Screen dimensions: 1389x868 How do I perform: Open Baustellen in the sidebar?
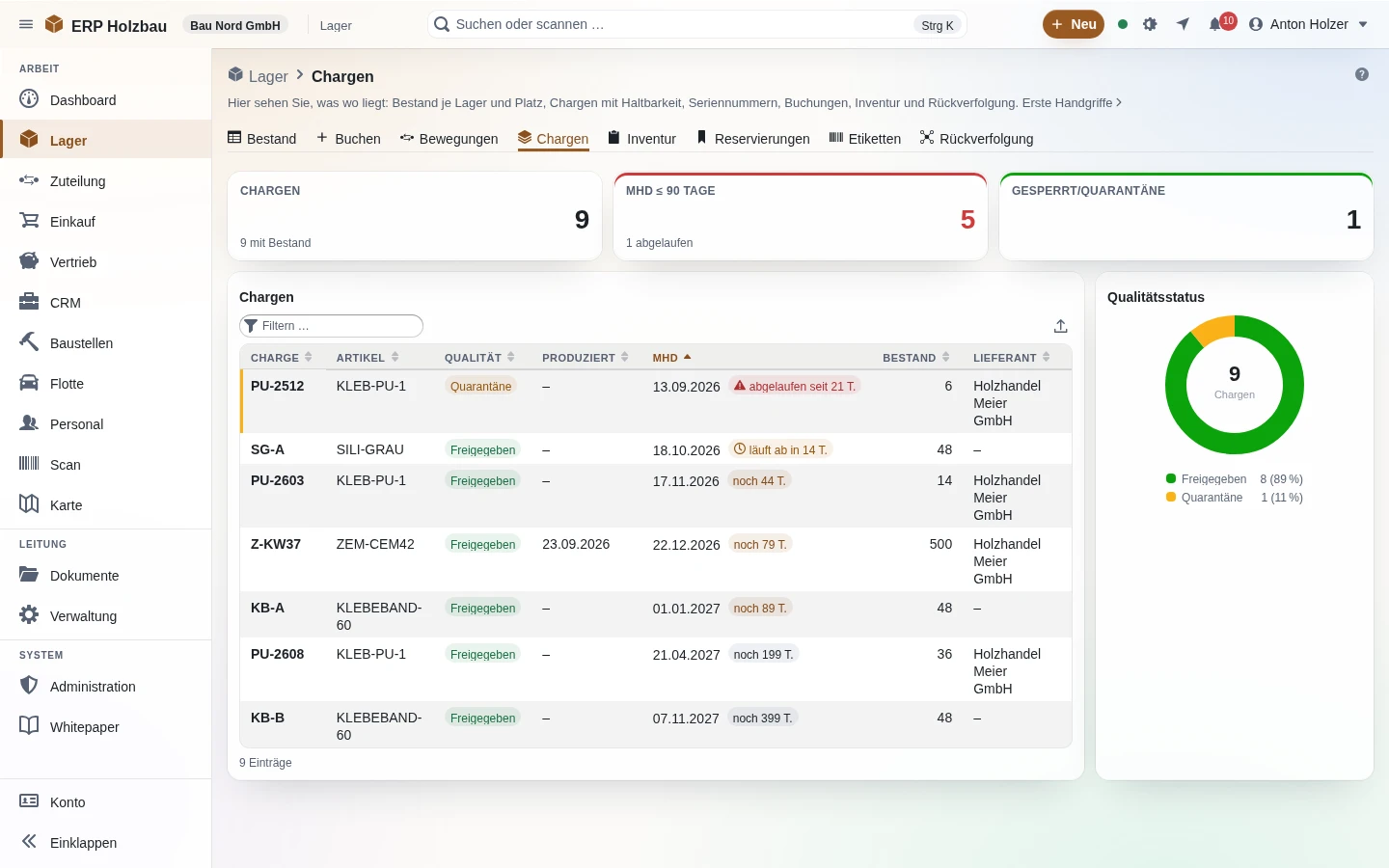pyautogui.click(x=106, y=342)
